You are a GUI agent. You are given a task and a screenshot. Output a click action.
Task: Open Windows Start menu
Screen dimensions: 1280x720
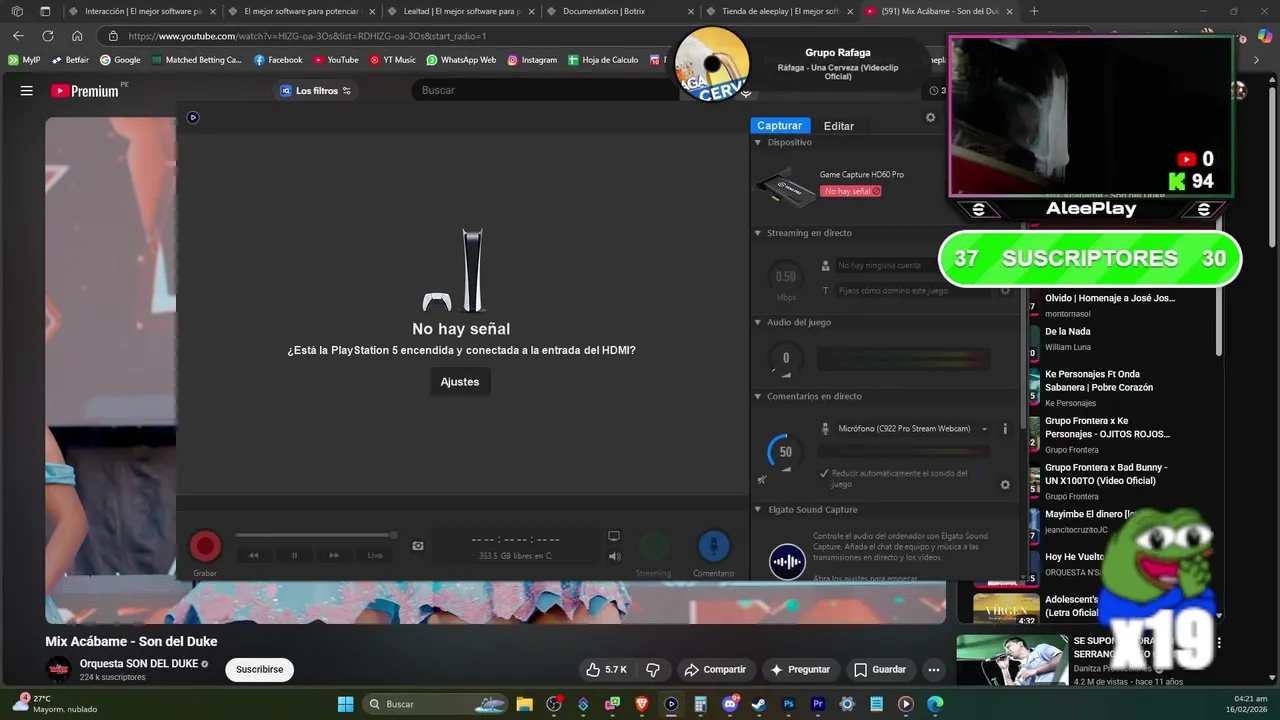coord(345,704)
